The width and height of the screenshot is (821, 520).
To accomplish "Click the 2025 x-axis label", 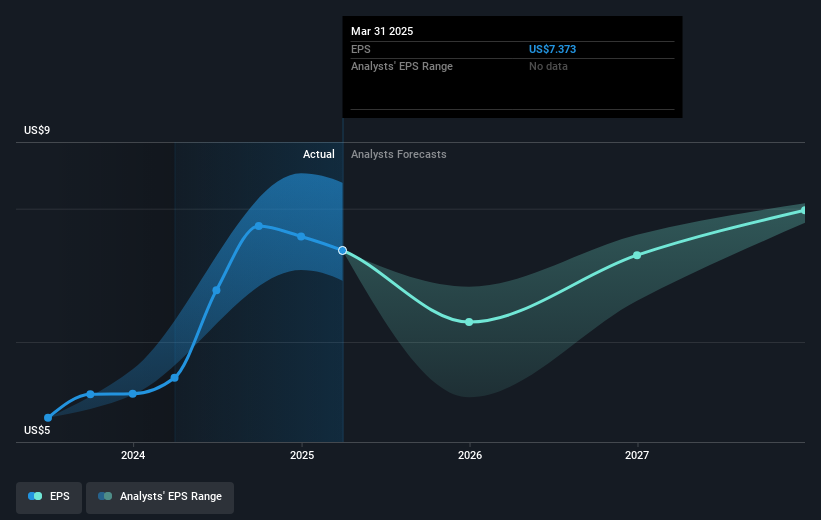I will (302, 455).
